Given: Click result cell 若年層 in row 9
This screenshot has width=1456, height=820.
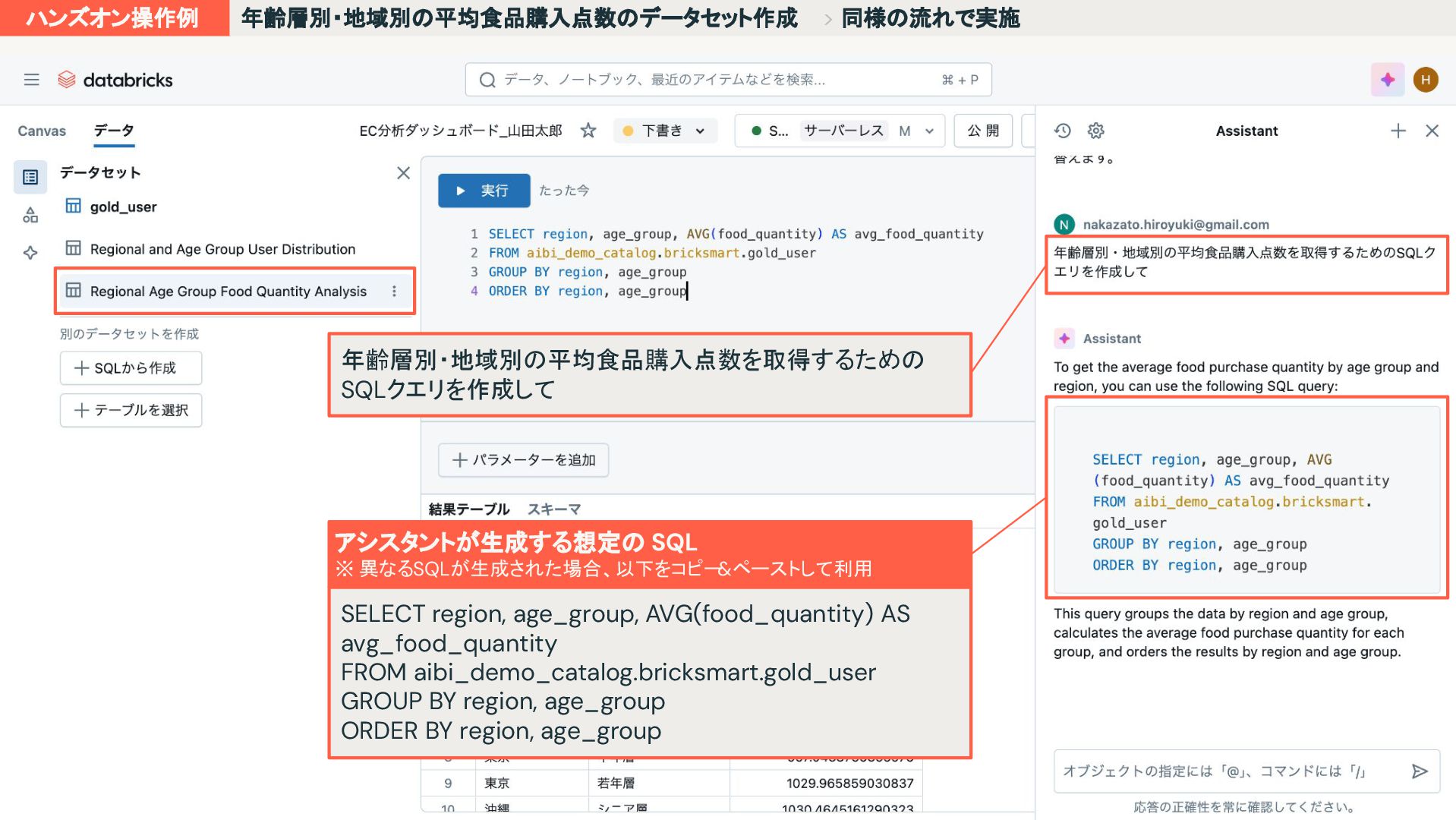Looking at the screenshot, I should point(616,783).
